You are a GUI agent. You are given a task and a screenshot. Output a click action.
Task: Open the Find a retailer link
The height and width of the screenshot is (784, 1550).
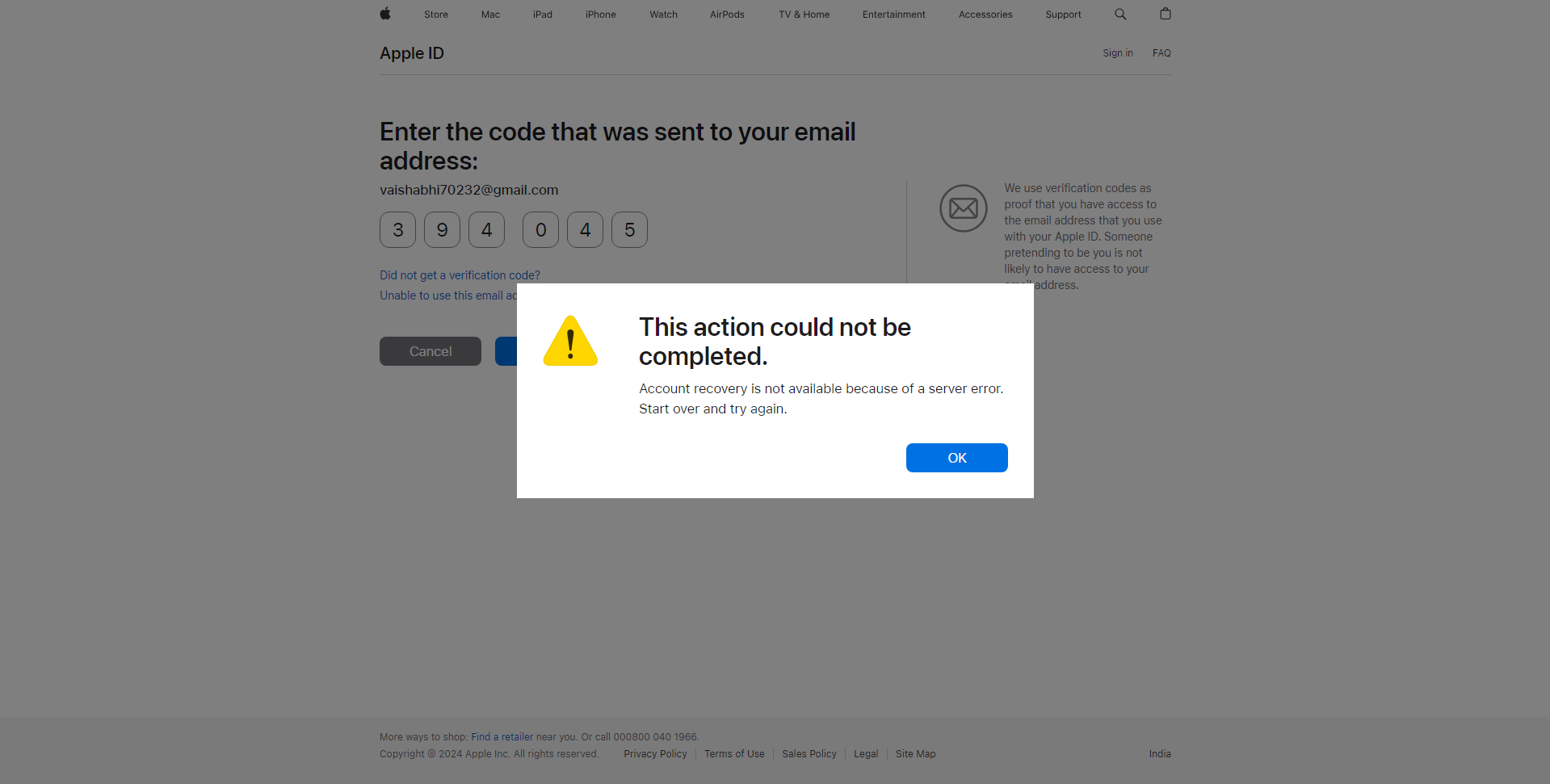click(502, 737)
